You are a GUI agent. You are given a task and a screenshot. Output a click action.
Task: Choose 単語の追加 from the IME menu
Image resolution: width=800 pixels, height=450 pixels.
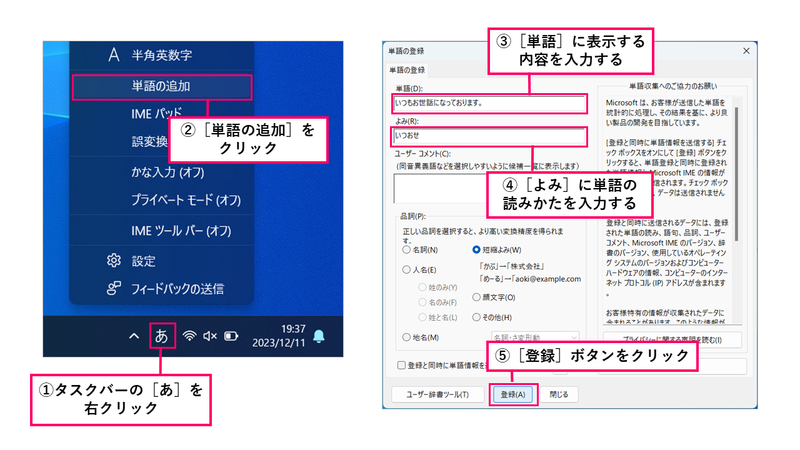[162, 87]
